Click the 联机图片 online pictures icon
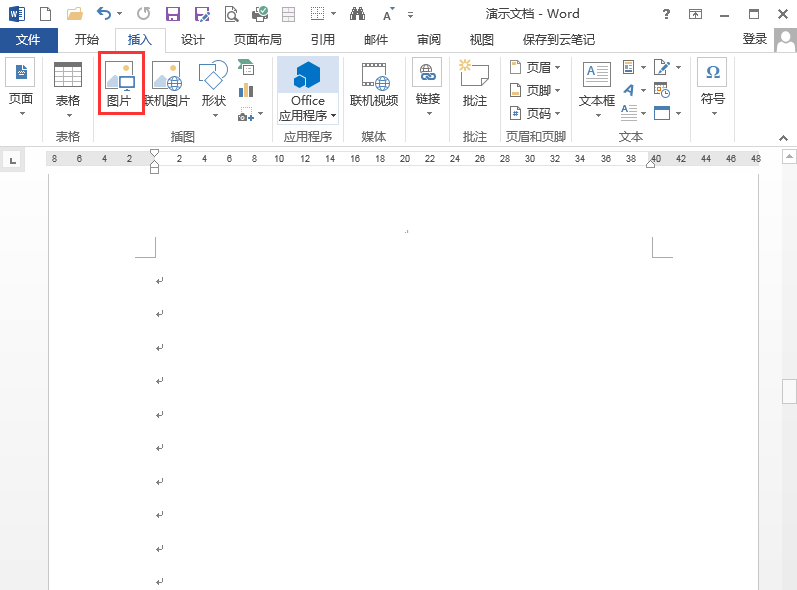This screenshot has width=797, height=590. click(x=167, y=83)
